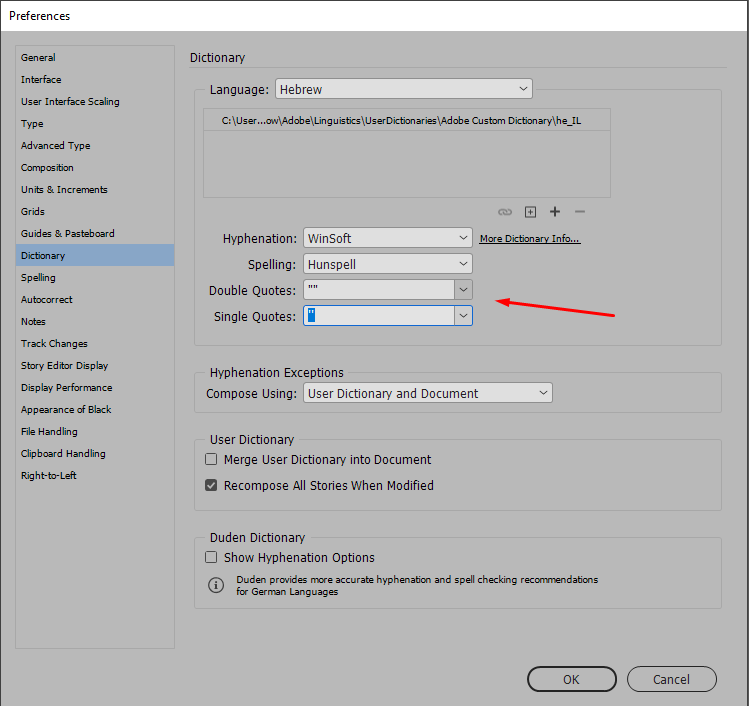749x706 pixels.
Task: Click the new user dictionary icon
Action: point(530,212)
